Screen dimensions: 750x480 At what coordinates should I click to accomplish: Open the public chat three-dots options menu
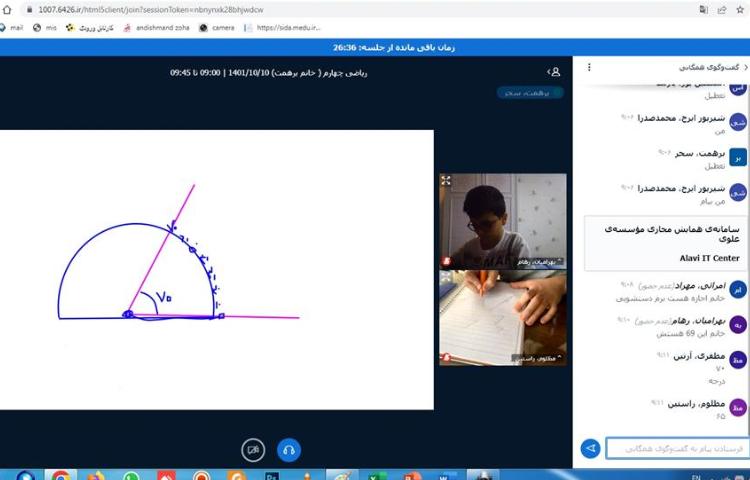coord(589,67)
